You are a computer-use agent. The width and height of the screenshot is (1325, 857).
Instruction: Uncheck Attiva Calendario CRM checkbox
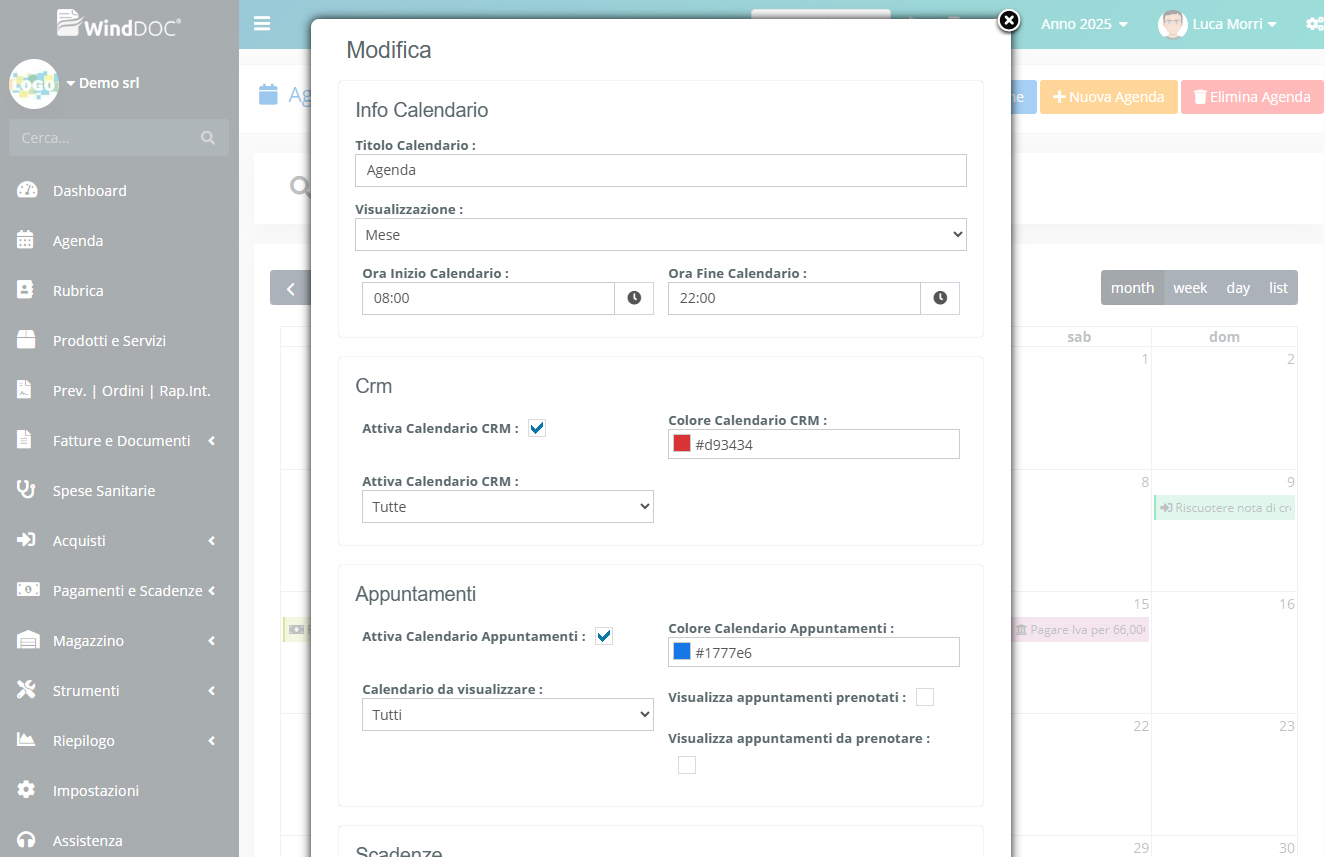537,428
